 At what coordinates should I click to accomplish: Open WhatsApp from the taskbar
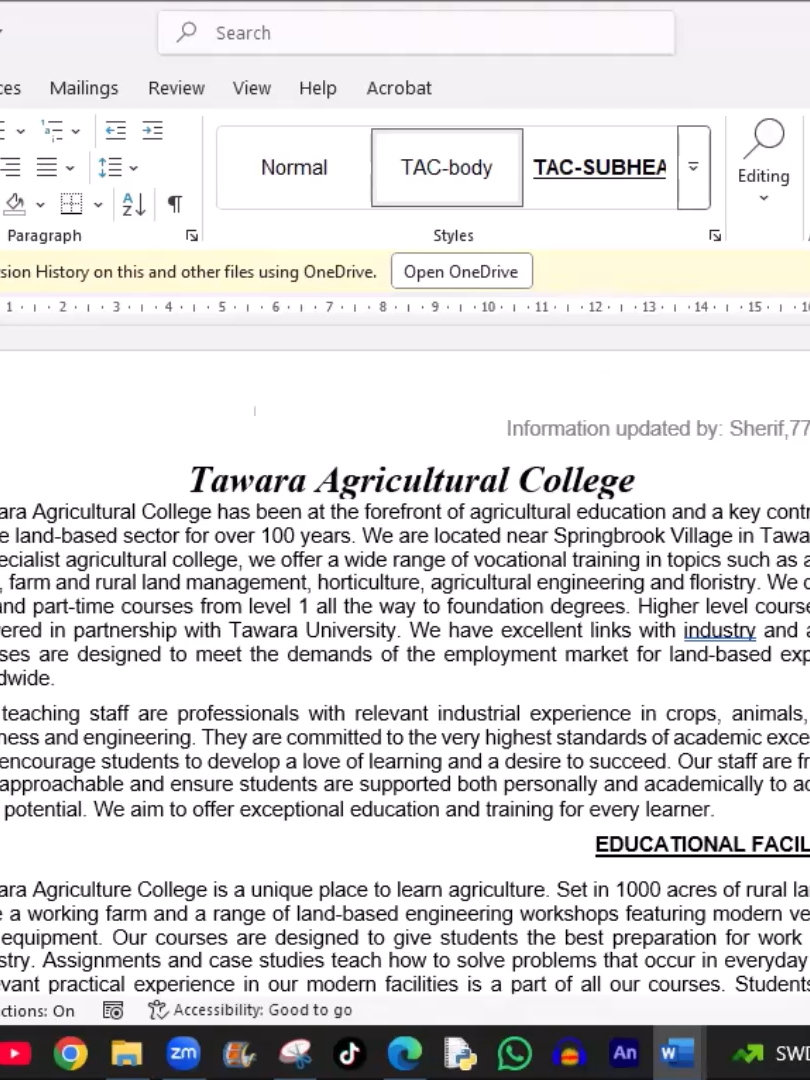coord(515,1053)
